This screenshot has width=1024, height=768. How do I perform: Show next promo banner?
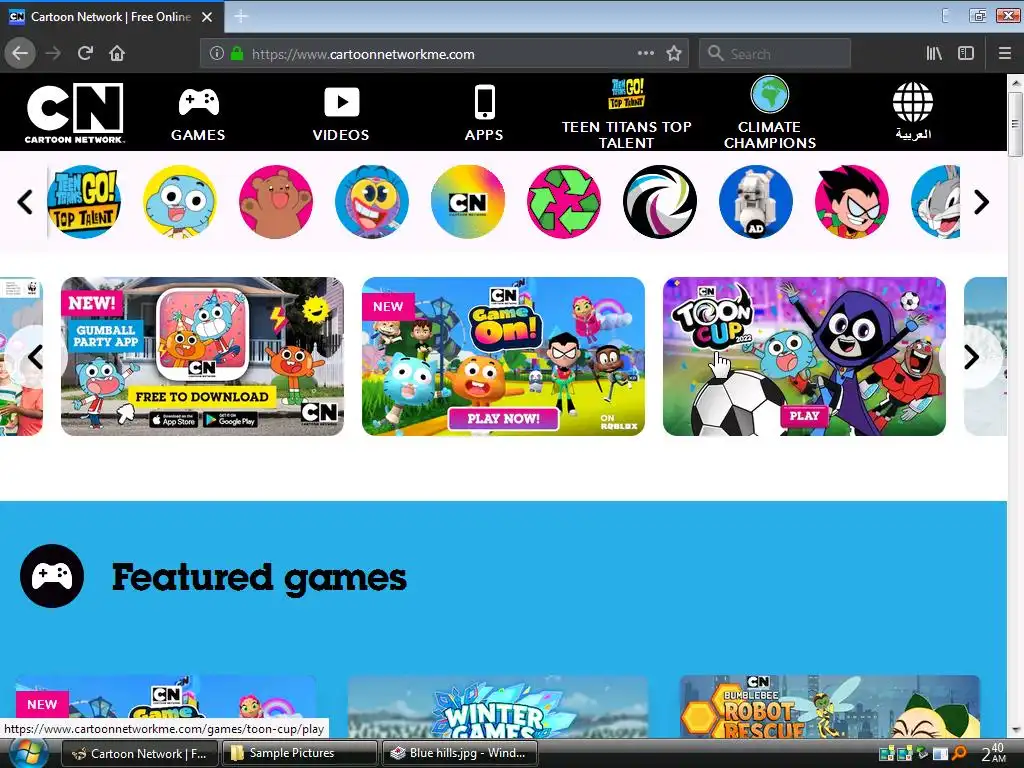coord(972,357)
